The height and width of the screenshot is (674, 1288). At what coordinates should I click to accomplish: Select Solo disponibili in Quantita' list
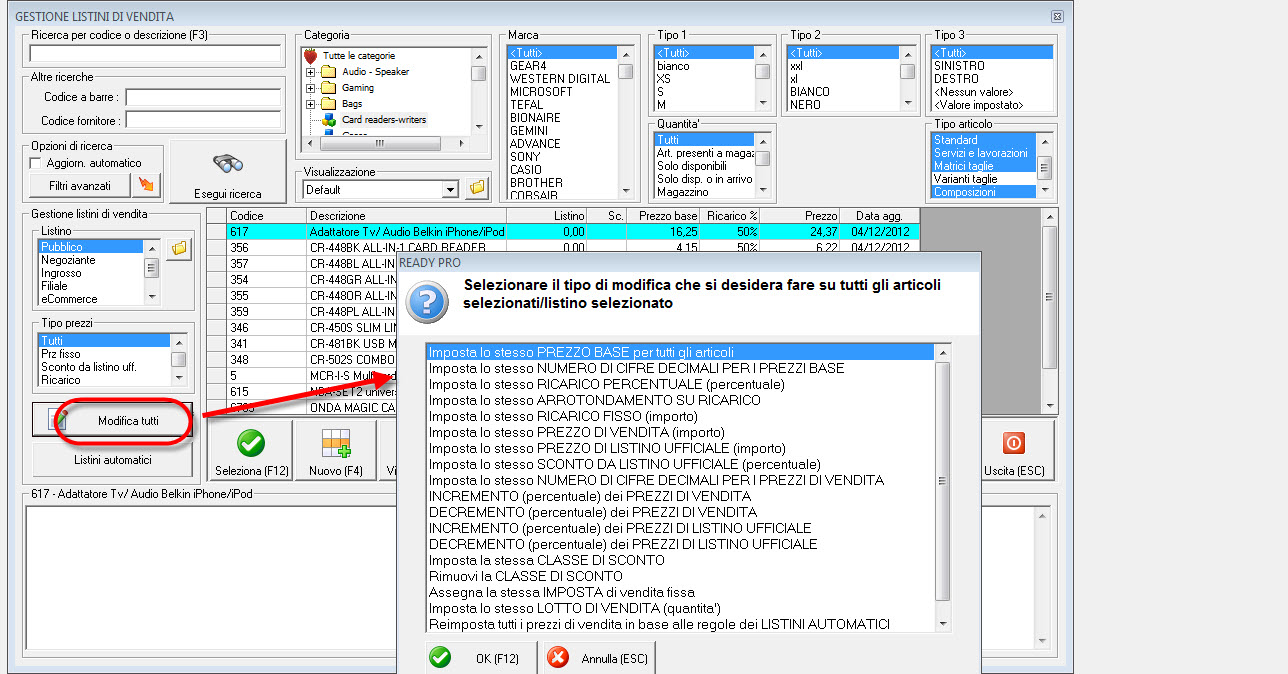coord(704,165)
